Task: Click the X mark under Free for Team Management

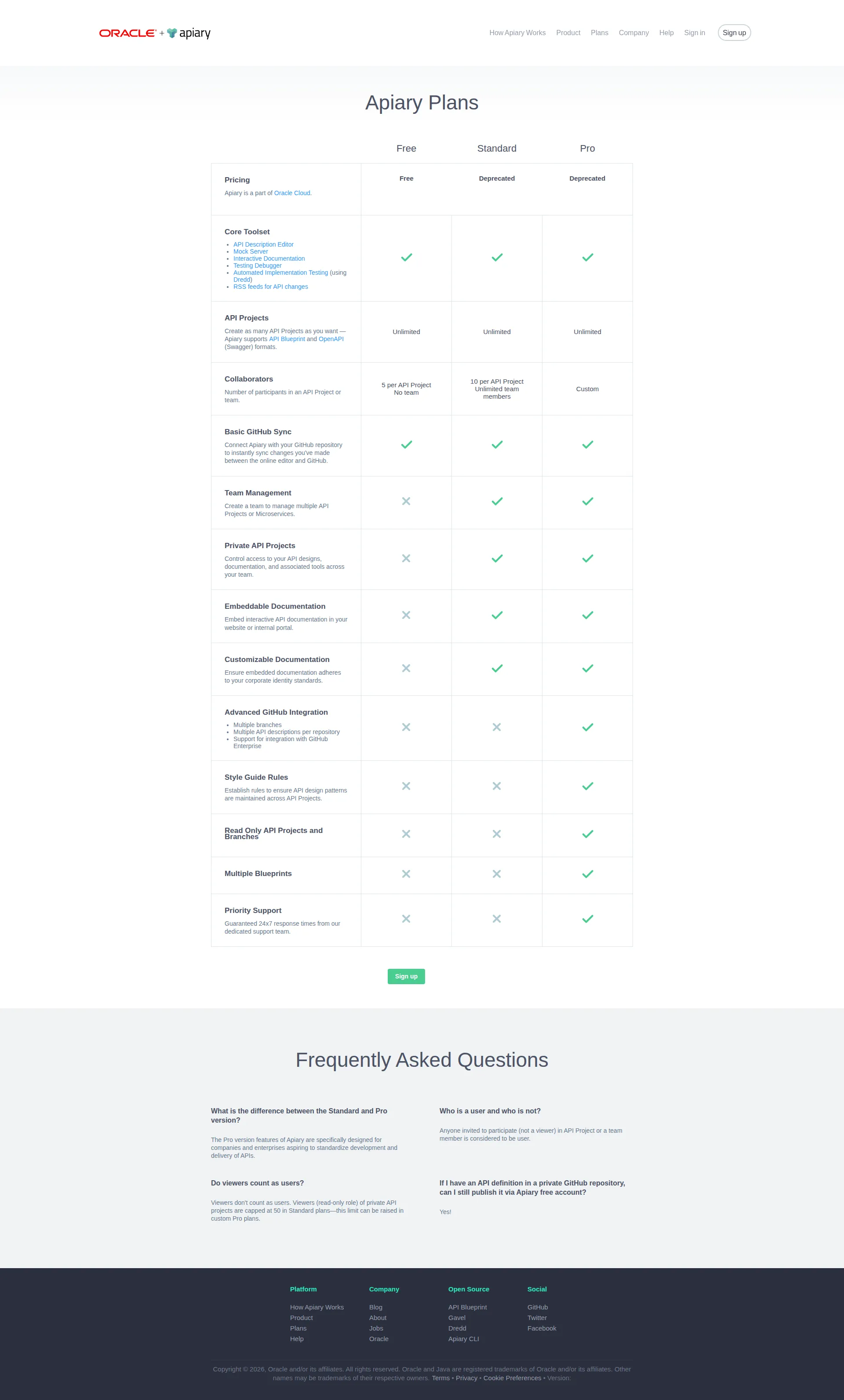Action: click(406, 501)
